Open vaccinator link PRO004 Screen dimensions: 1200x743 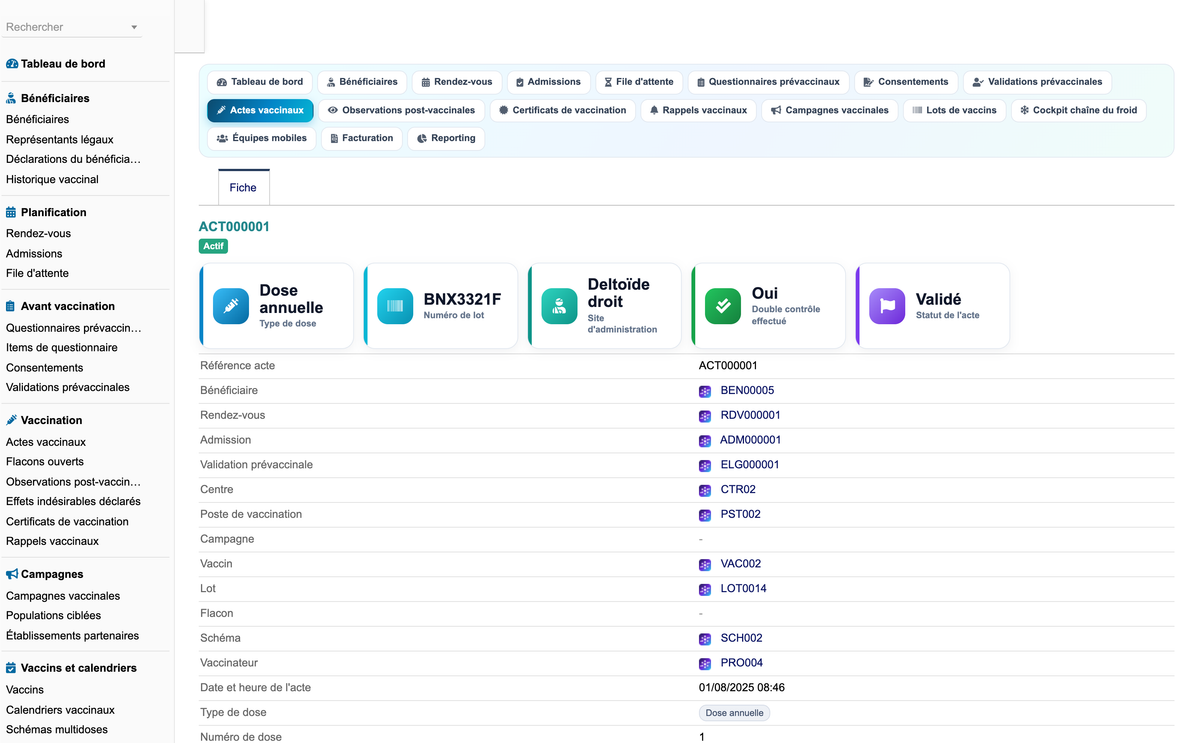742,664
